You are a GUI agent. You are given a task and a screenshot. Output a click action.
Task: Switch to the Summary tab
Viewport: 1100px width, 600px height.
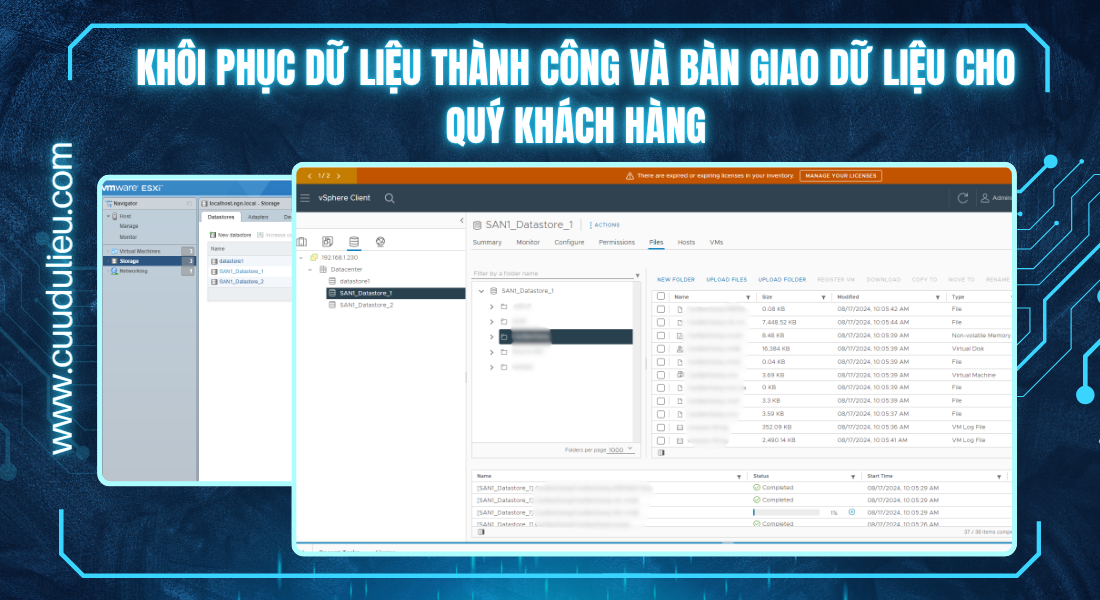[x=487, y=242]
